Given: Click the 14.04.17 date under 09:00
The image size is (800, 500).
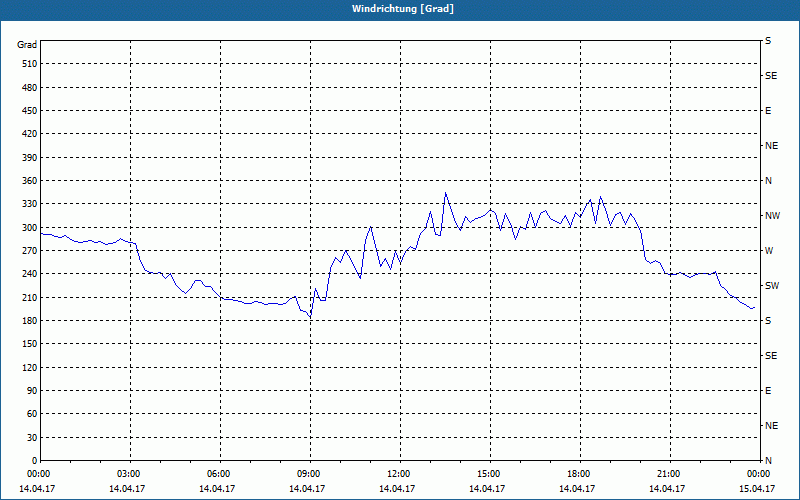Looking at the screenshot, I should (x=307, y=489).
